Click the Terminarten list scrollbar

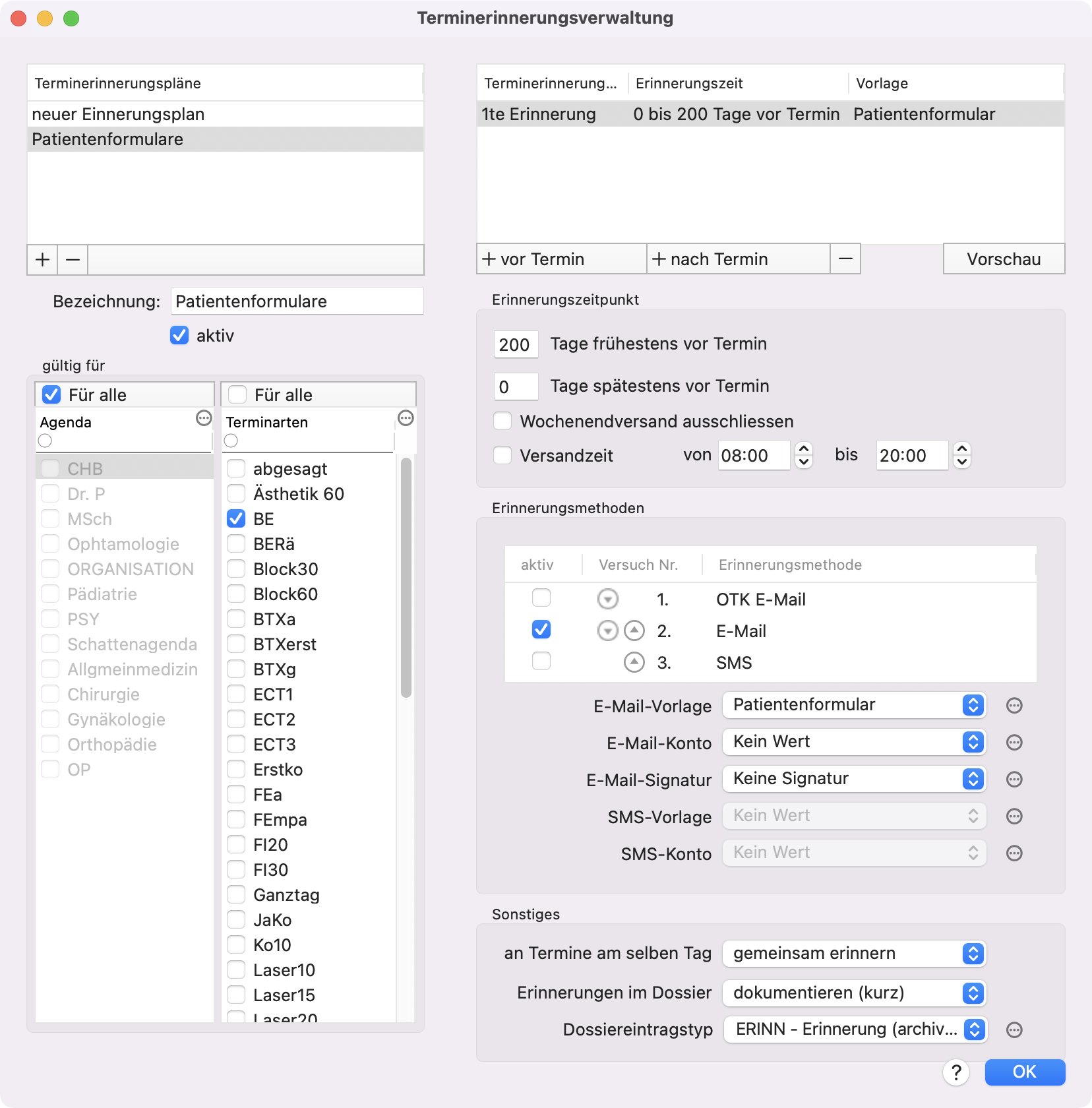tap(406, 577)
